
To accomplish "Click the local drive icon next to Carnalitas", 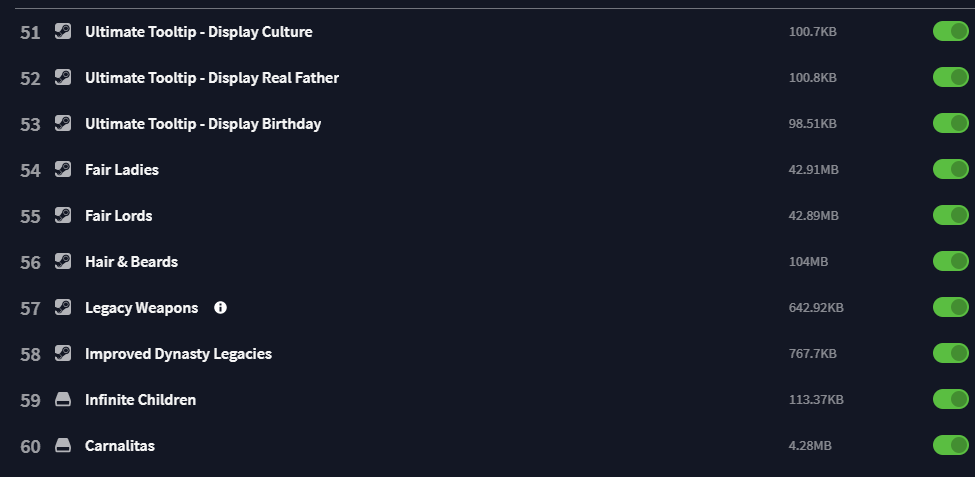I will coord(63,445).
